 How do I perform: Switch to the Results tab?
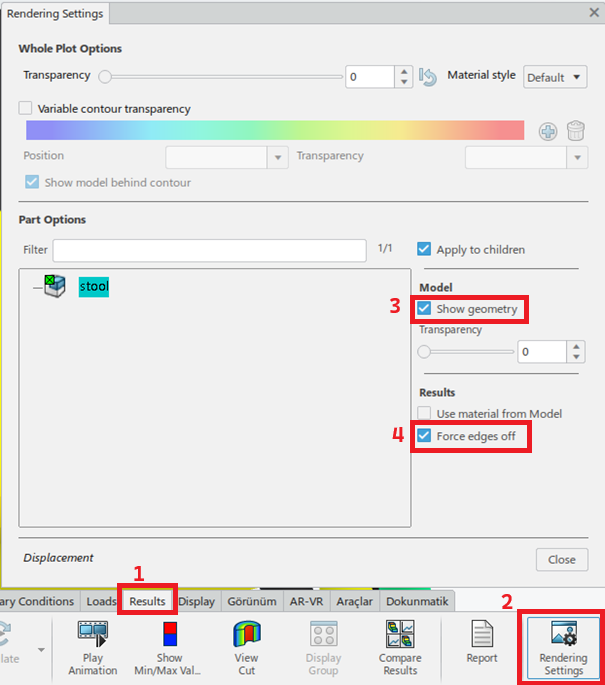click(x=147, y=601)
